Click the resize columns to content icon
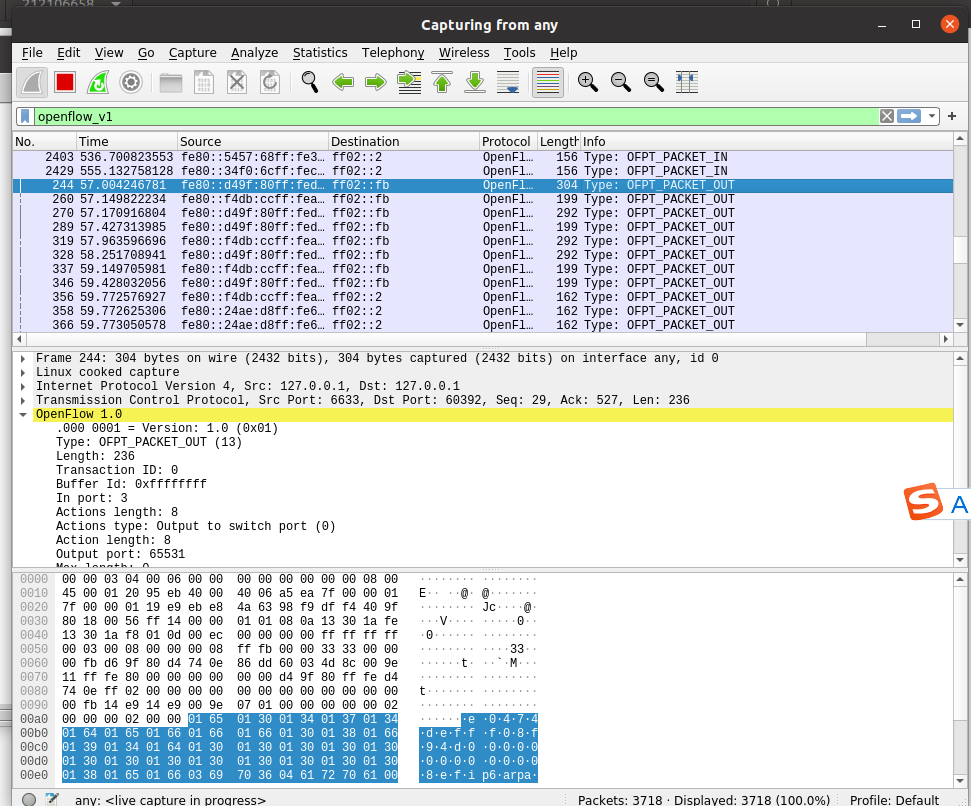This screenshot has width=971, height=806. pyautogui.click(x=687, y=82)
